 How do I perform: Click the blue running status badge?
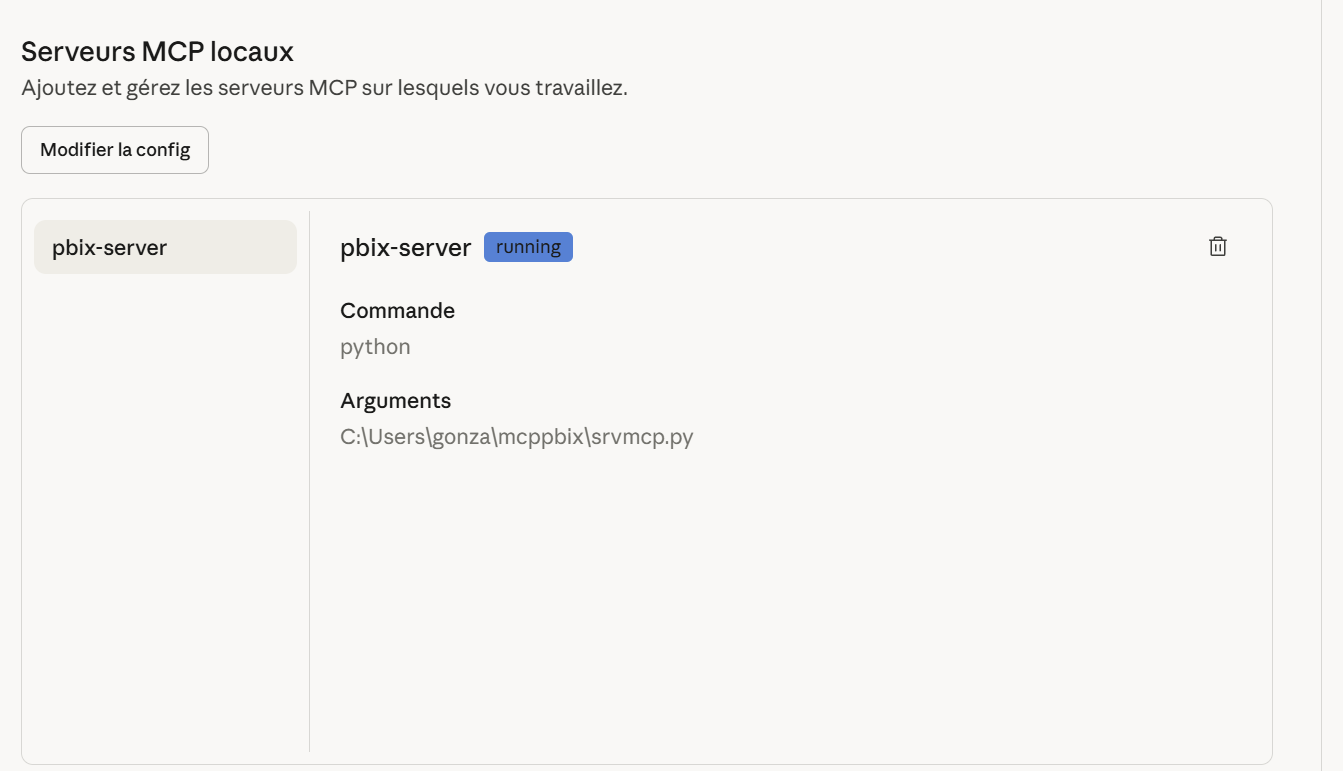tap(528, 247)
